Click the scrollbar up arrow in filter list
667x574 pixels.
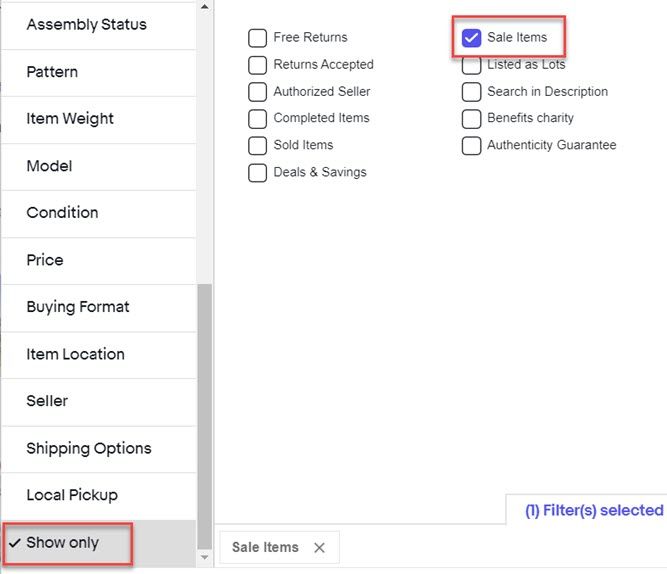(x=205, y=7)
